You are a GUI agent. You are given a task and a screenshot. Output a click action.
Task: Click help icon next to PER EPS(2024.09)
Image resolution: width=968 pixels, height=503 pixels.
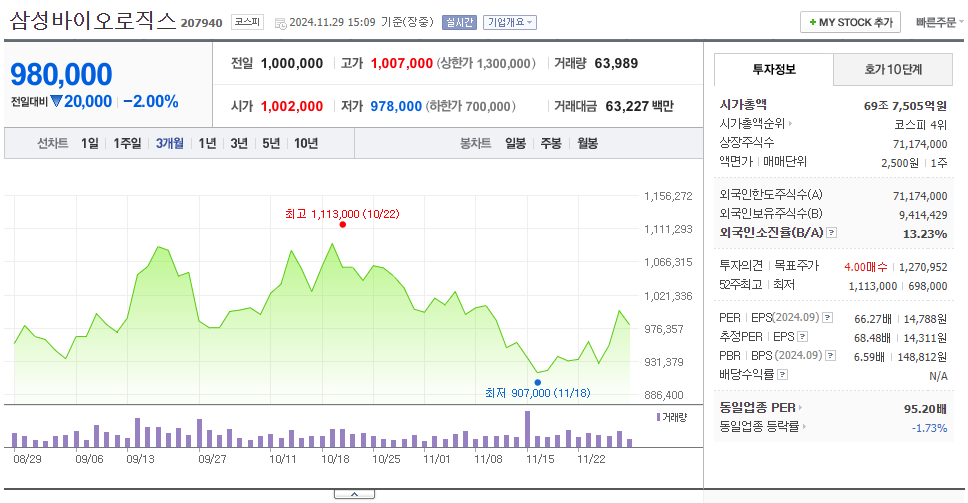pyautogui.click(x=828, y=318)
